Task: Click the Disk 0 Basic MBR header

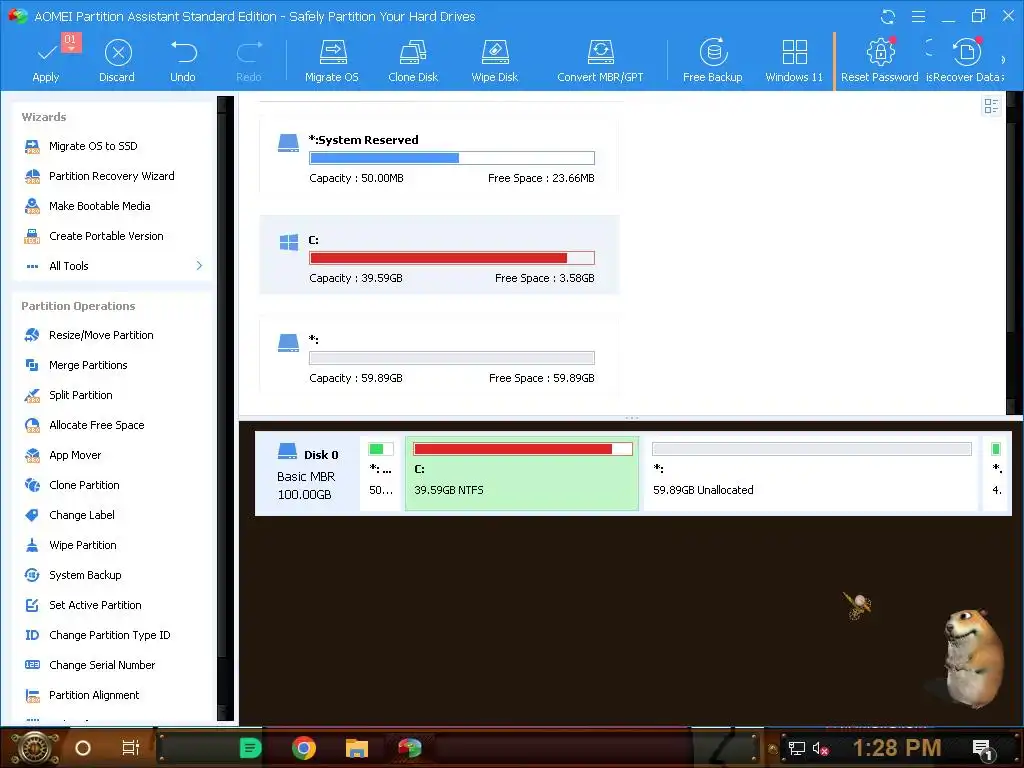Action: pyautogui.click(x=307, y=473)
